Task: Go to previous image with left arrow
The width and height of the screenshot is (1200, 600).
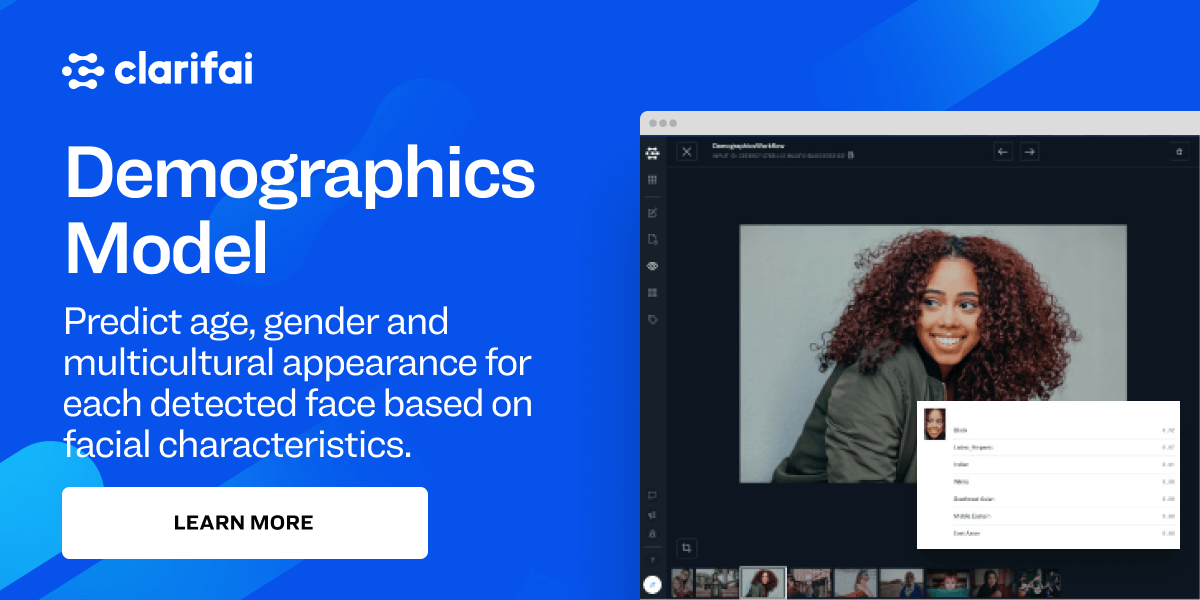Action: pyautogui.click(x=1003, y=152)
